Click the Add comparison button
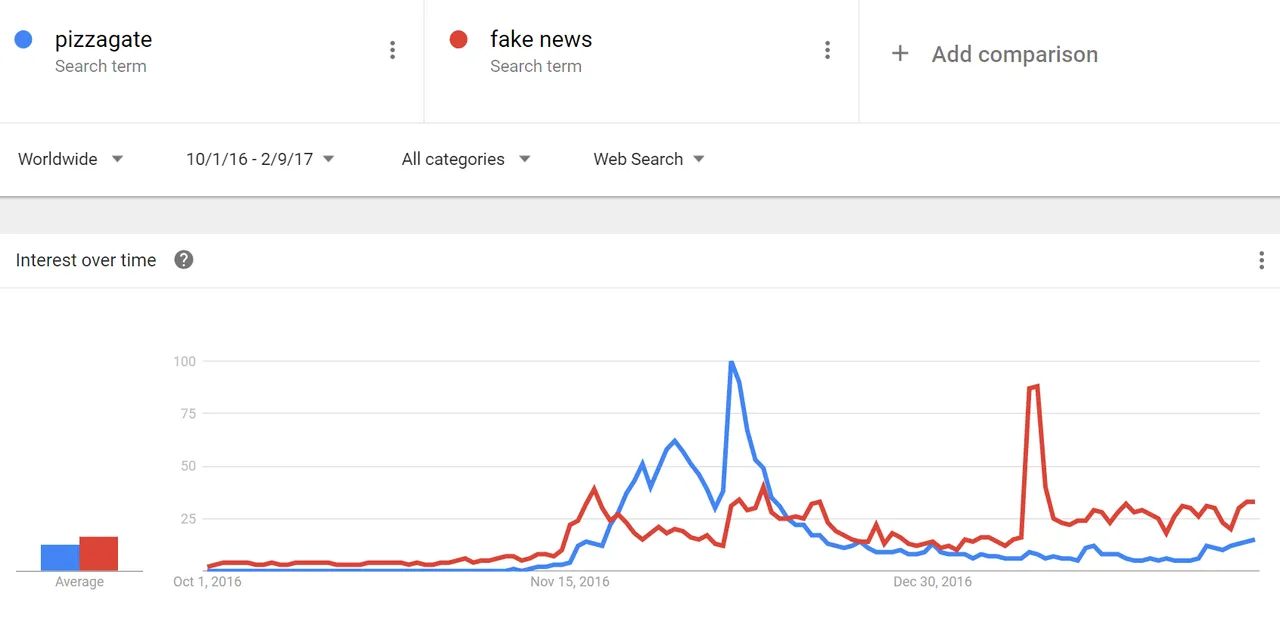Screen dimensions: 1280x631 coord(995,54)
